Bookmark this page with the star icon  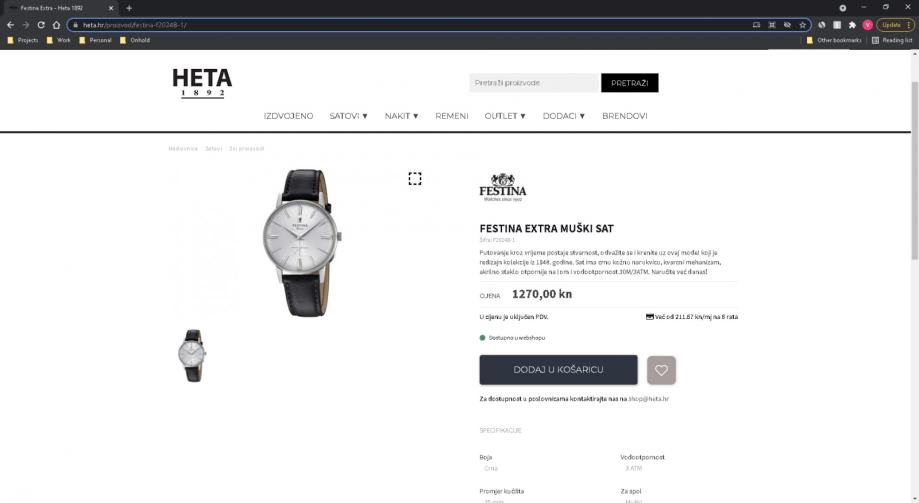click(802, 25)
